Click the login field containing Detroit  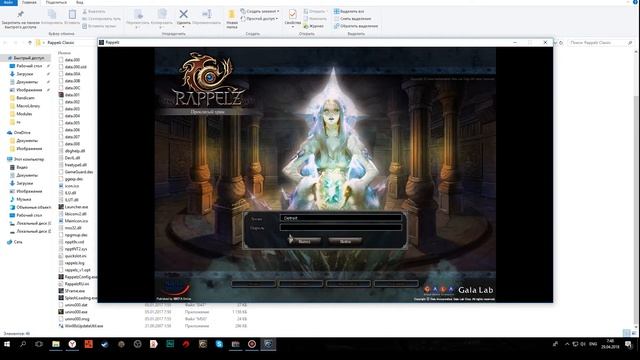tap(341, 218)
